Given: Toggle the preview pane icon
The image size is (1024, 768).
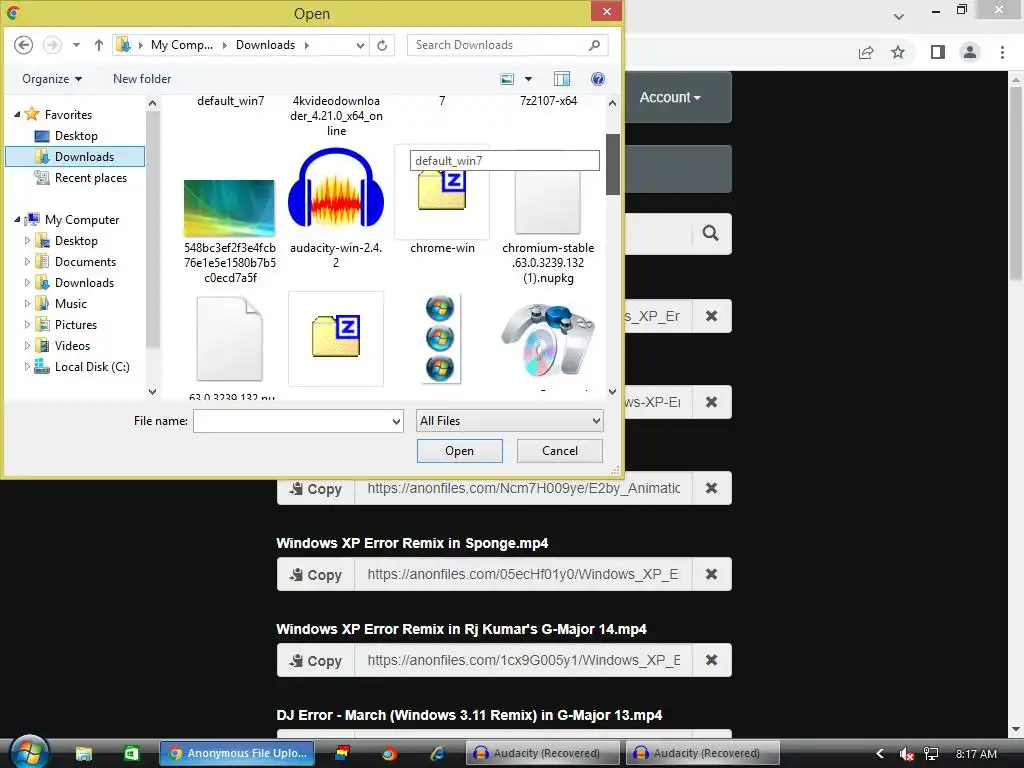Looking at the screenshot, I should click(562, 79).
